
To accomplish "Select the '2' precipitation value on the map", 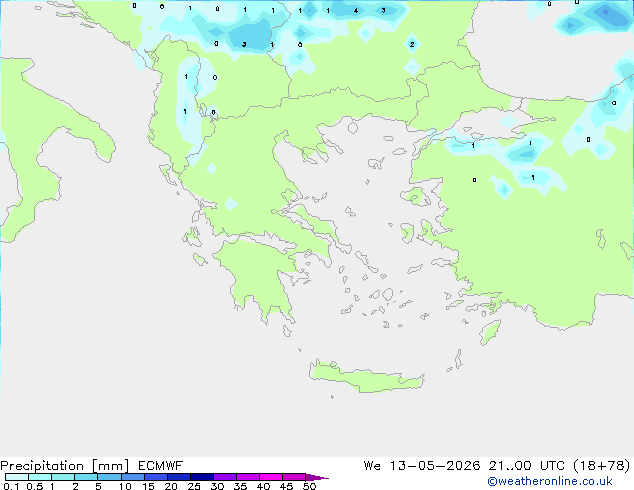I will 412,44.
